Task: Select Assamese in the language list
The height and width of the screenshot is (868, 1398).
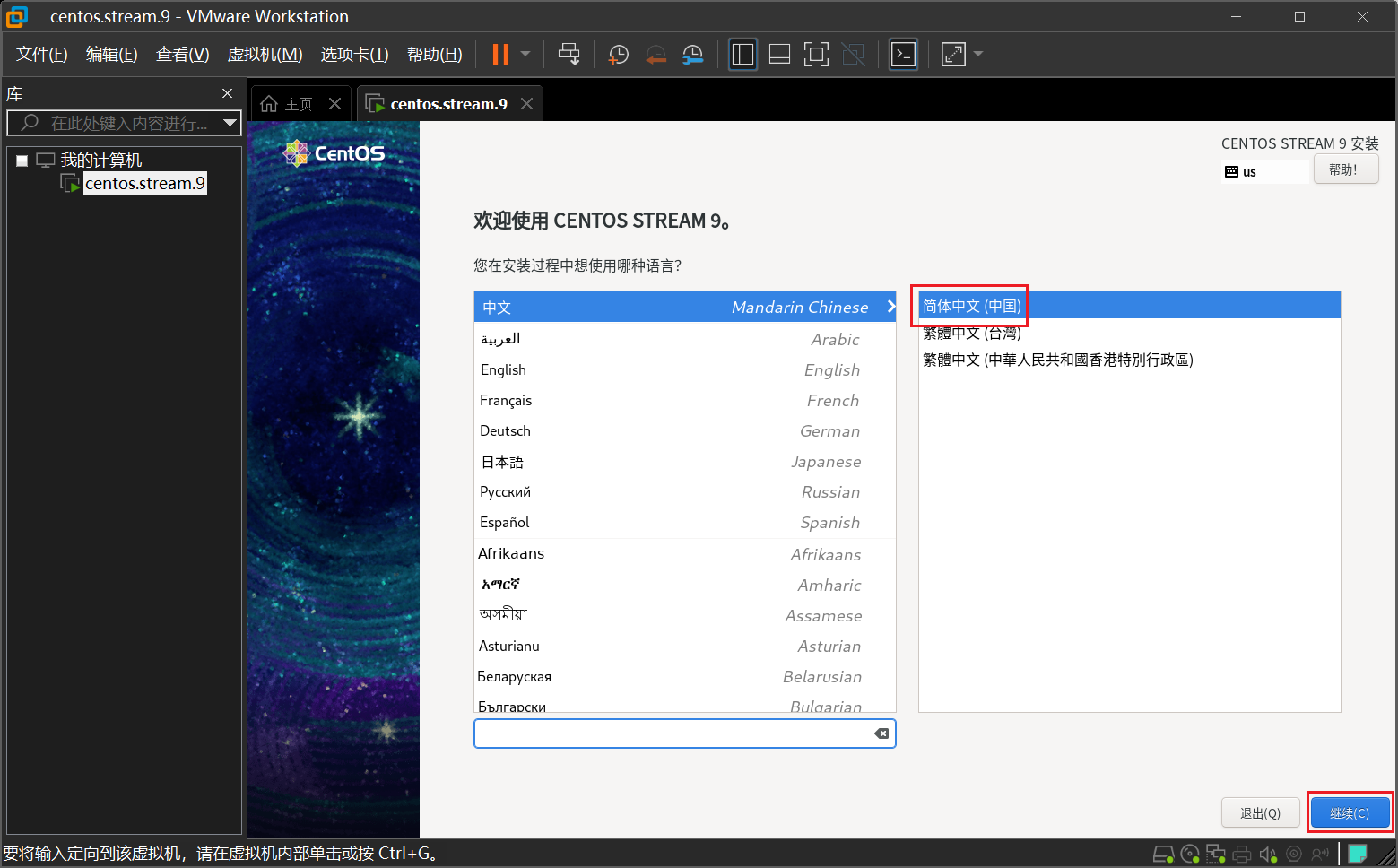Action: tap(685, 615)
